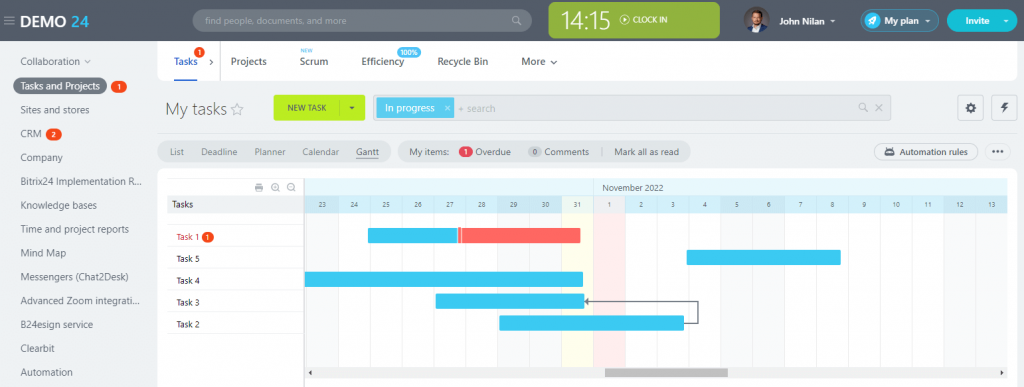
Task: Open the Recycle Bin tab
Action: (x=462, y=61)
